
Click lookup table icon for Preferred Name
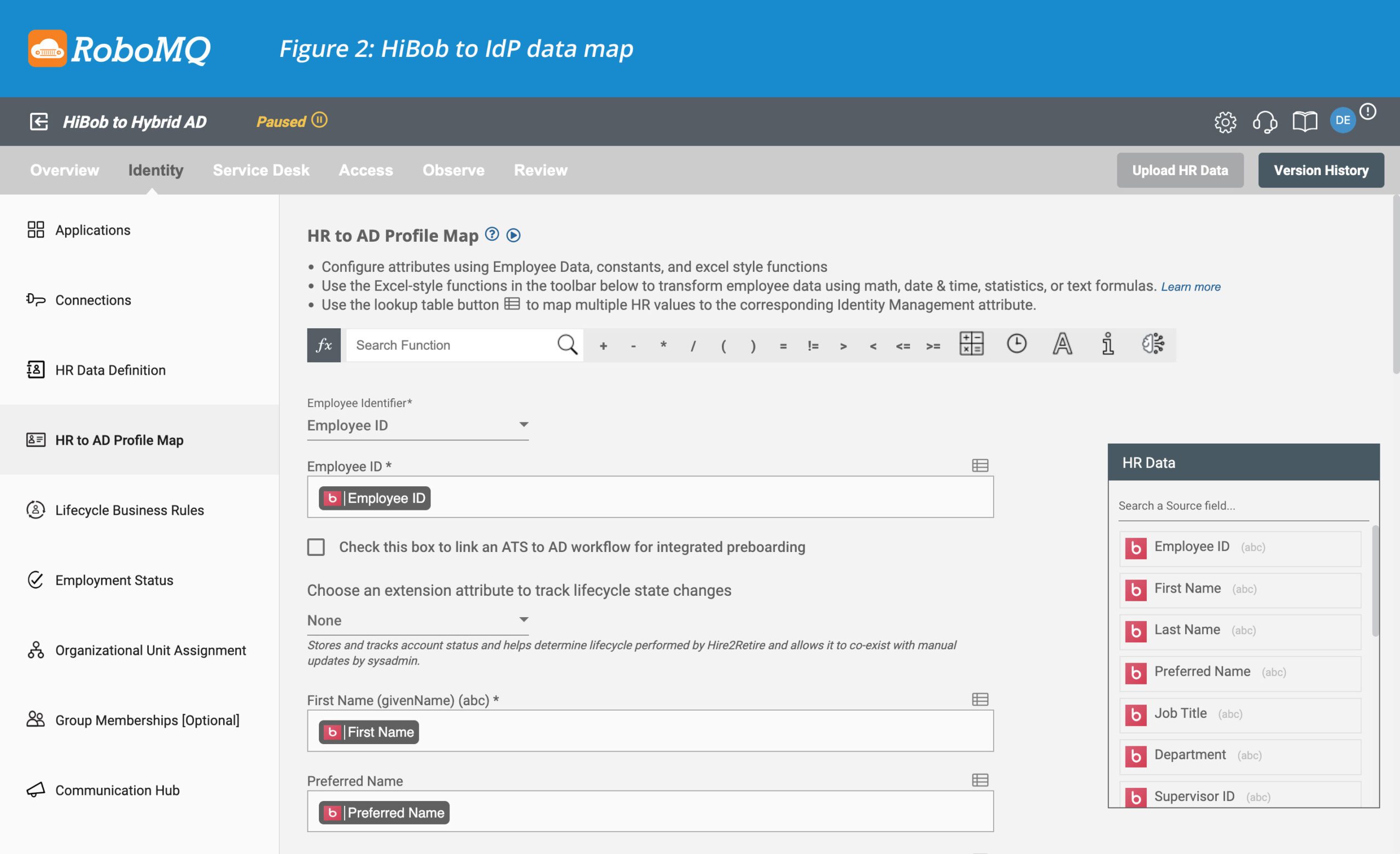pyautogui.click(x=980, y=780)
